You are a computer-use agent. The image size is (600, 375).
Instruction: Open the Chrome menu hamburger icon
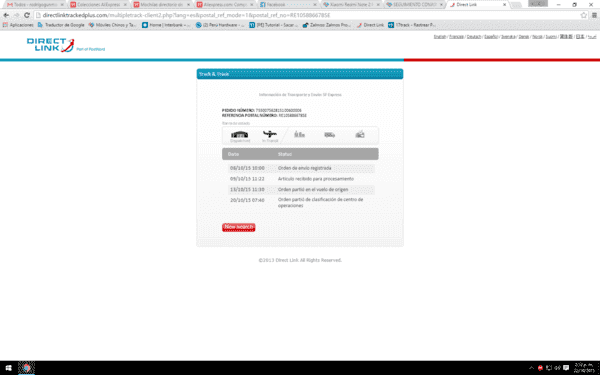point(594,15)
